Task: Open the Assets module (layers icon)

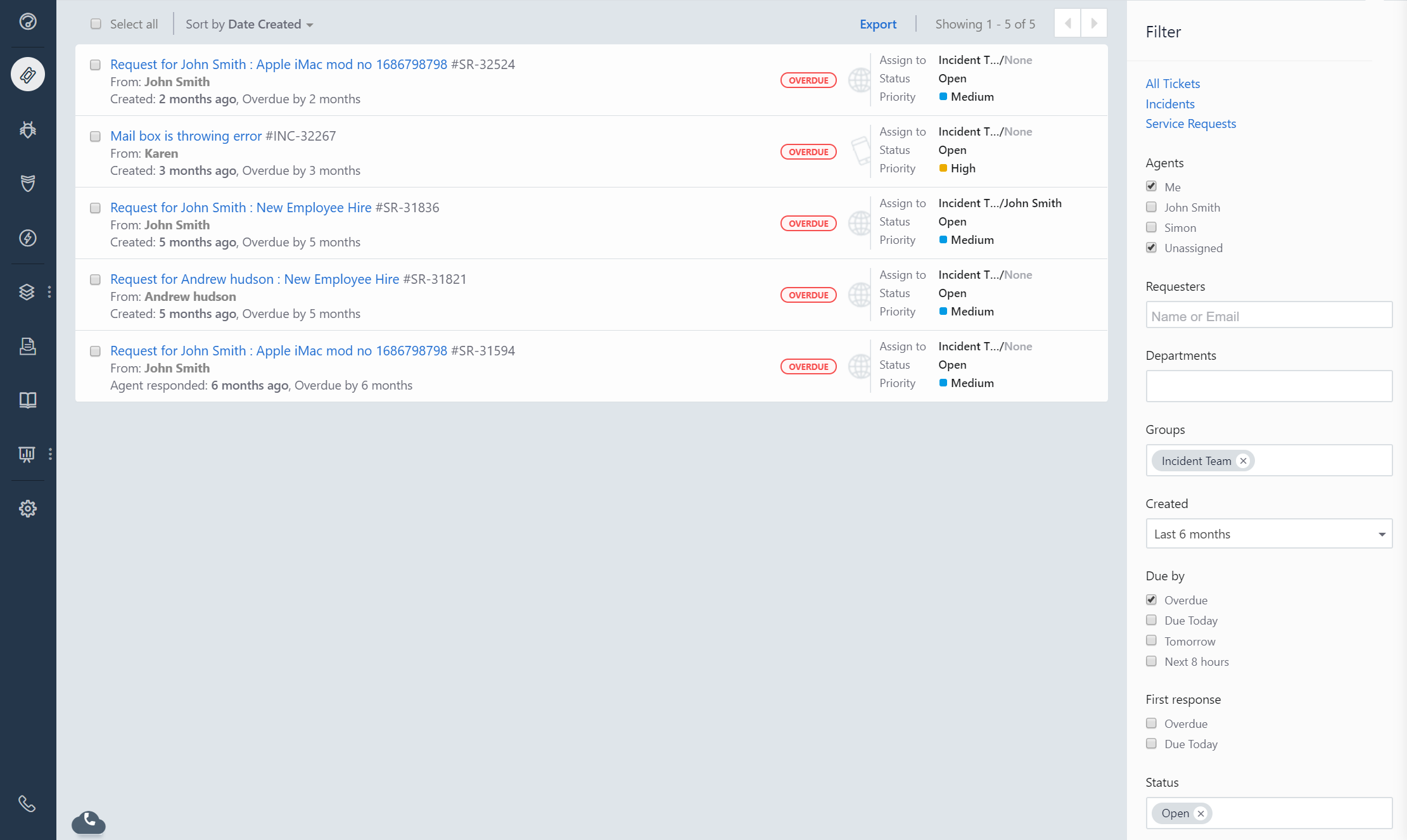Action: (x=28, y=292)
